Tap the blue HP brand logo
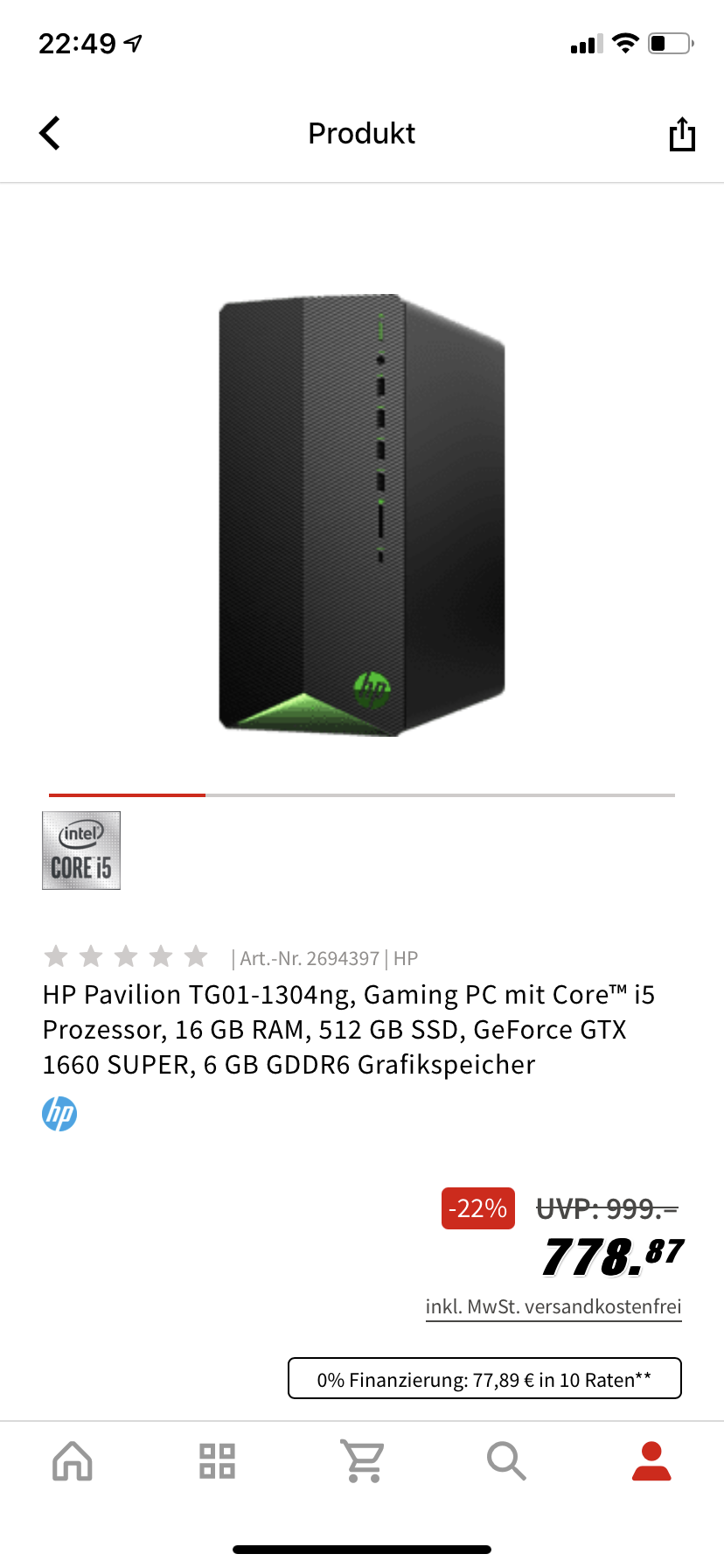This screenshot has width=724, height=1568. point(59,1114)
